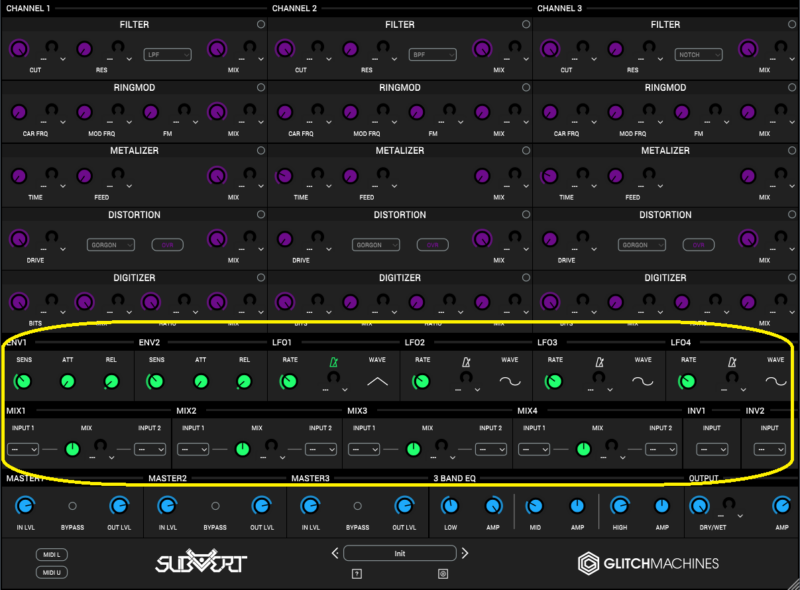The height and width of the screenshot is (590, 800).
Task: Click Channel 1 distortion OVR button
Action: 167,244
